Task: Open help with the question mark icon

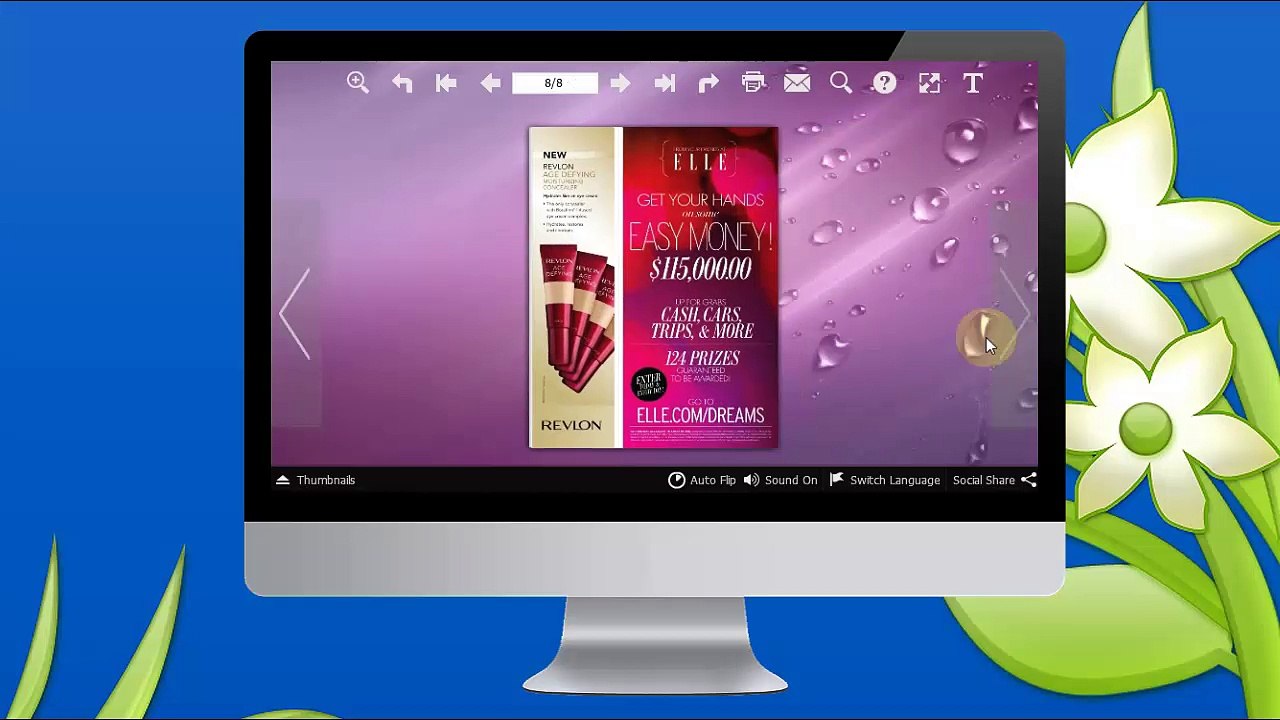Action: pos(885,83)
